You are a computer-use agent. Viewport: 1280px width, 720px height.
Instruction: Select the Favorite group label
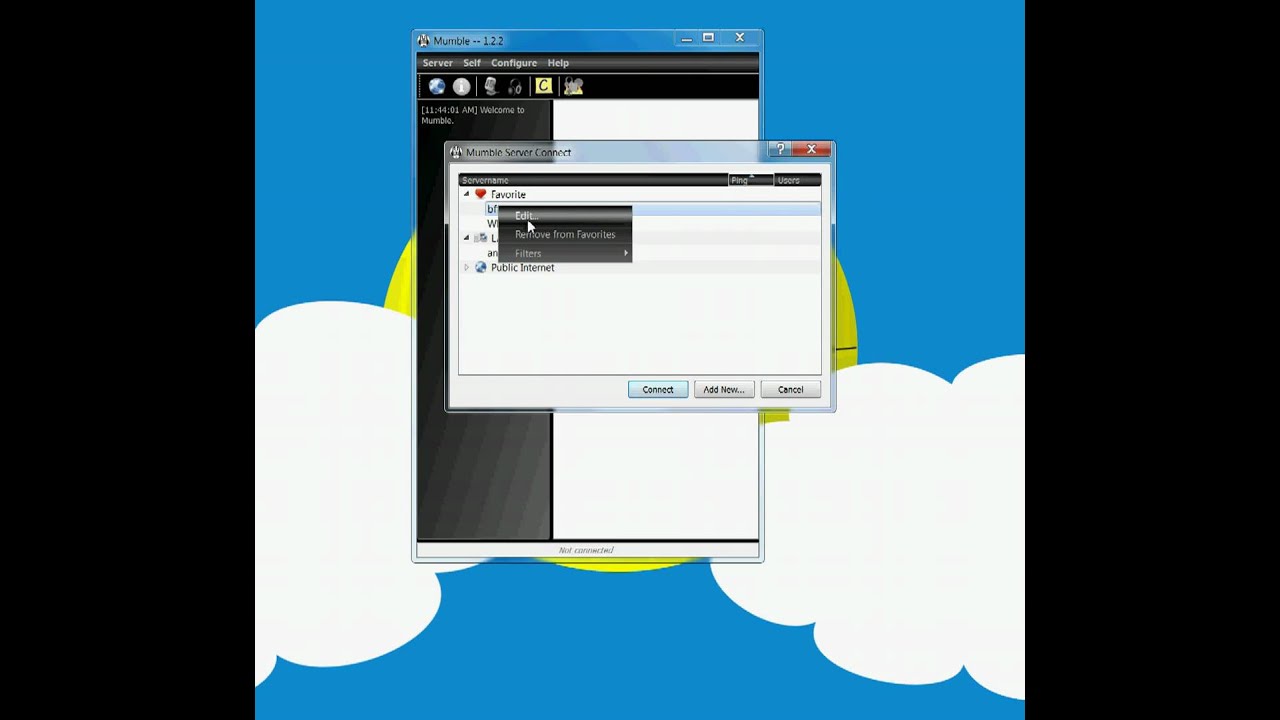point(508,194)
